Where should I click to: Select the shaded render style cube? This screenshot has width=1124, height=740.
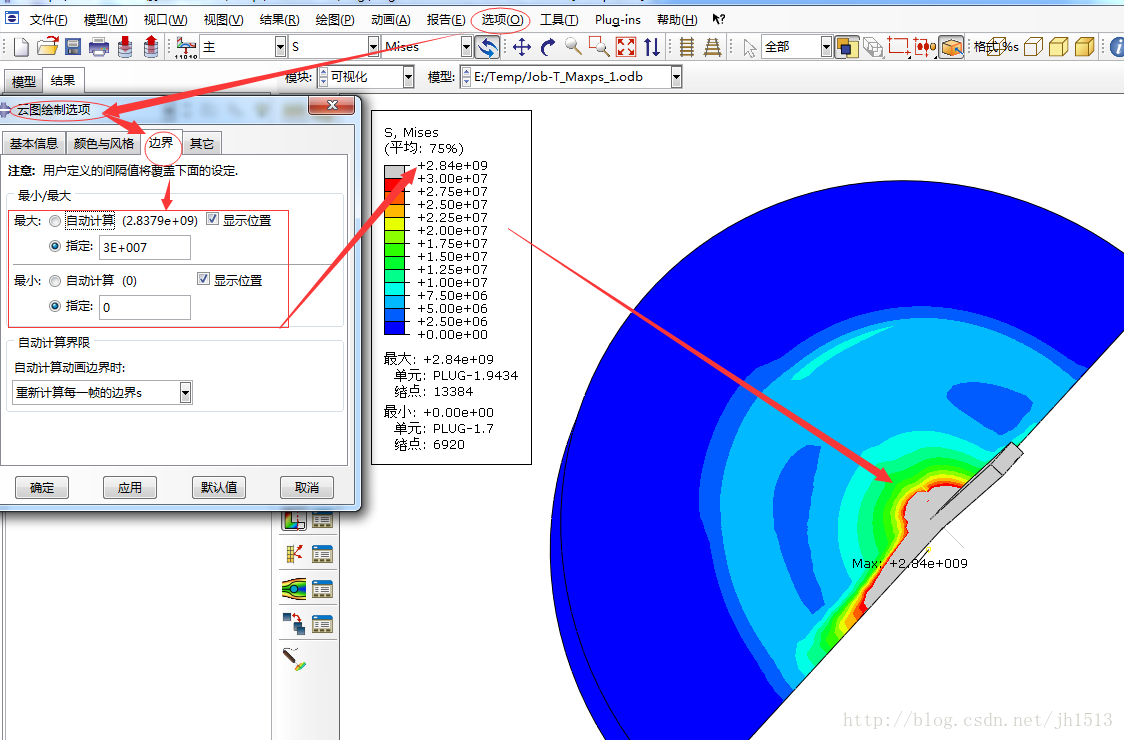click(1085, 47)
